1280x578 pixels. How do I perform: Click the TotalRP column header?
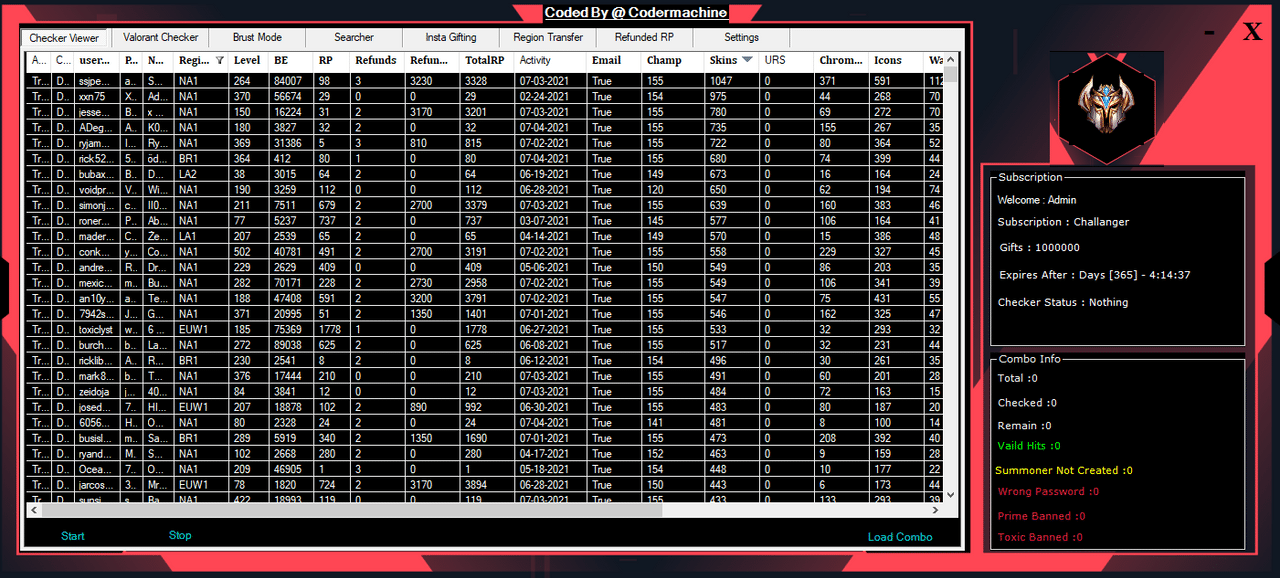click(x=488, y=60)
